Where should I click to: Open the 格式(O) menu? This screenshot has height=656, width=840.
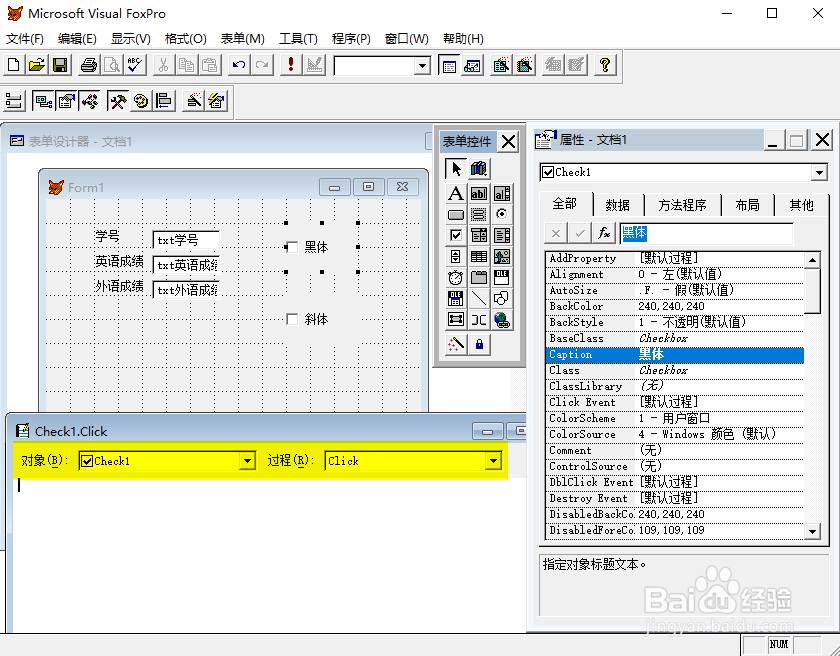click(x=185, y=39)
